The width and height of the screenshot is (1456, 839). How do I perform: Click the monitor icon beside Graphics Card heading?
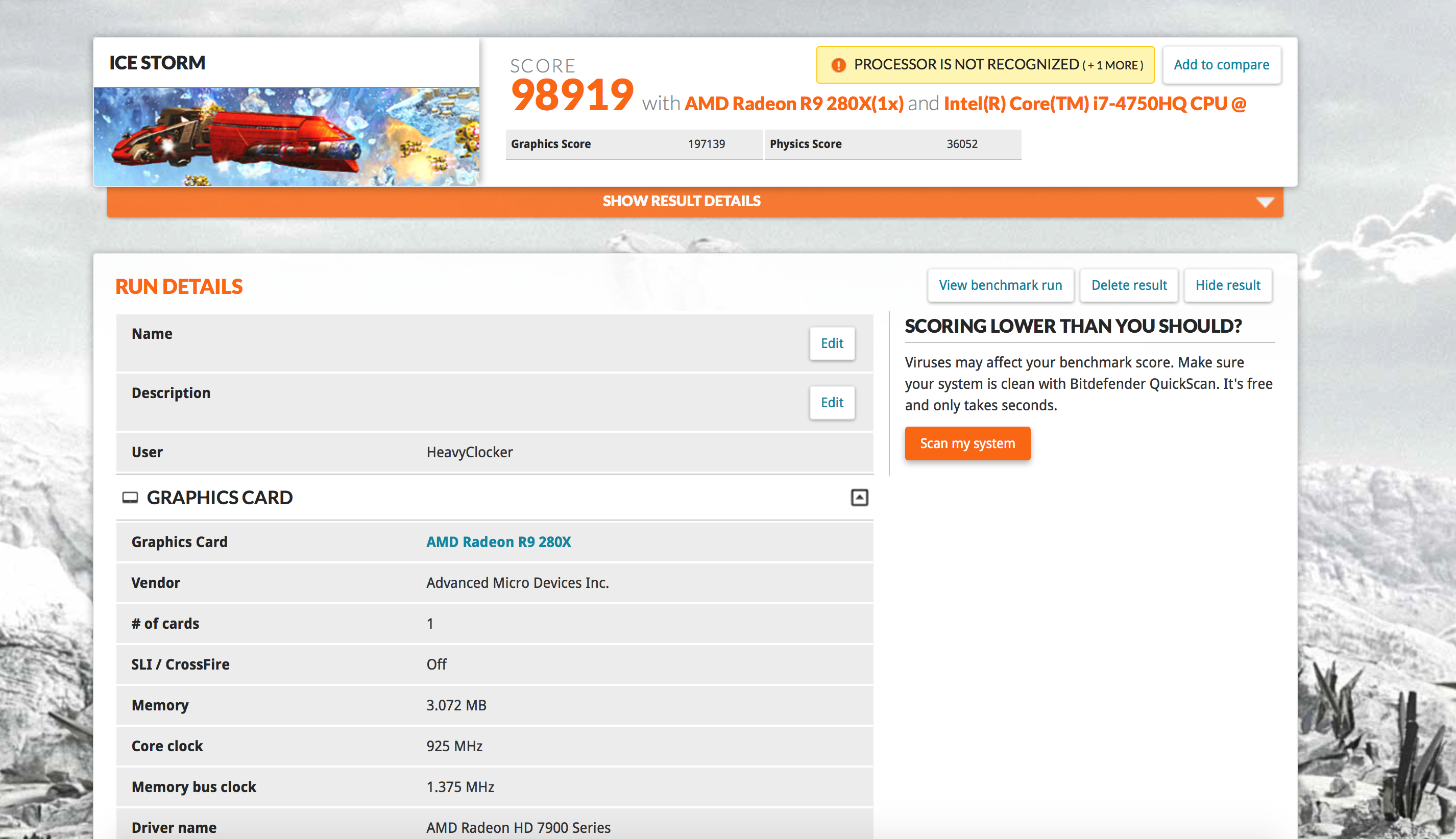pos(130,497)
